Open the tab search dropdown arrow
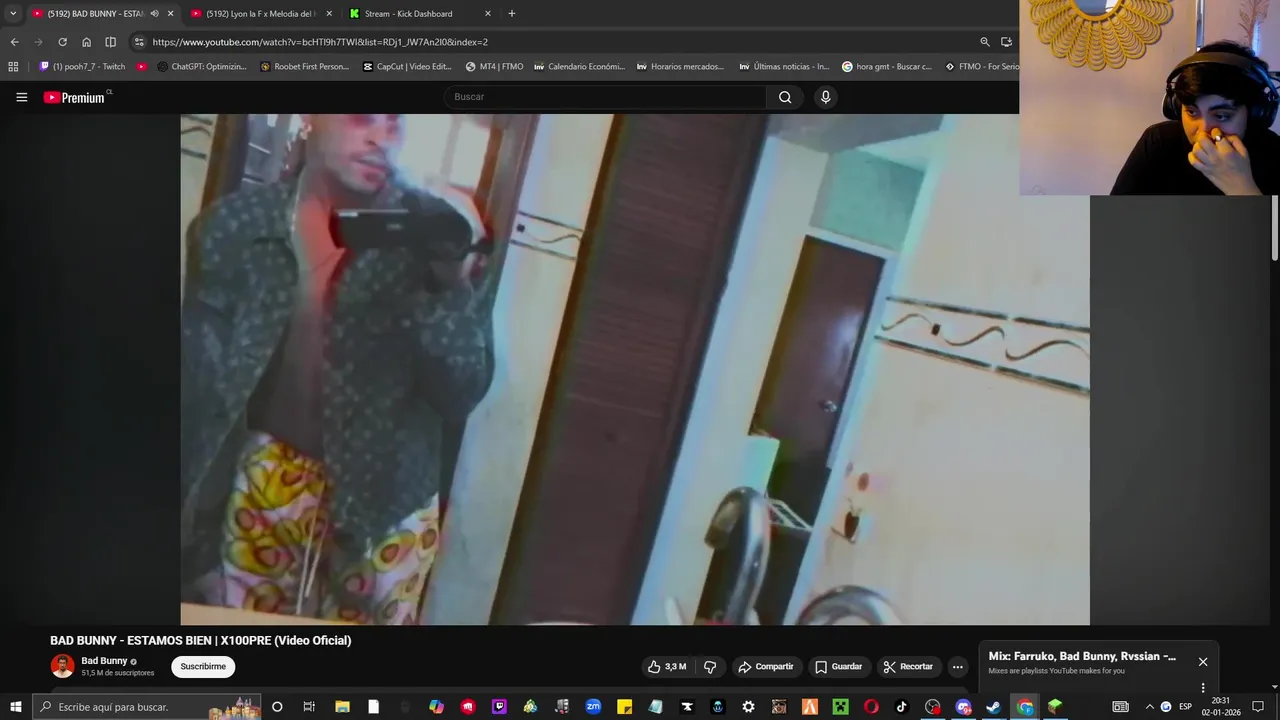This screenshot has width=1280, height=720. click(13, 14)
